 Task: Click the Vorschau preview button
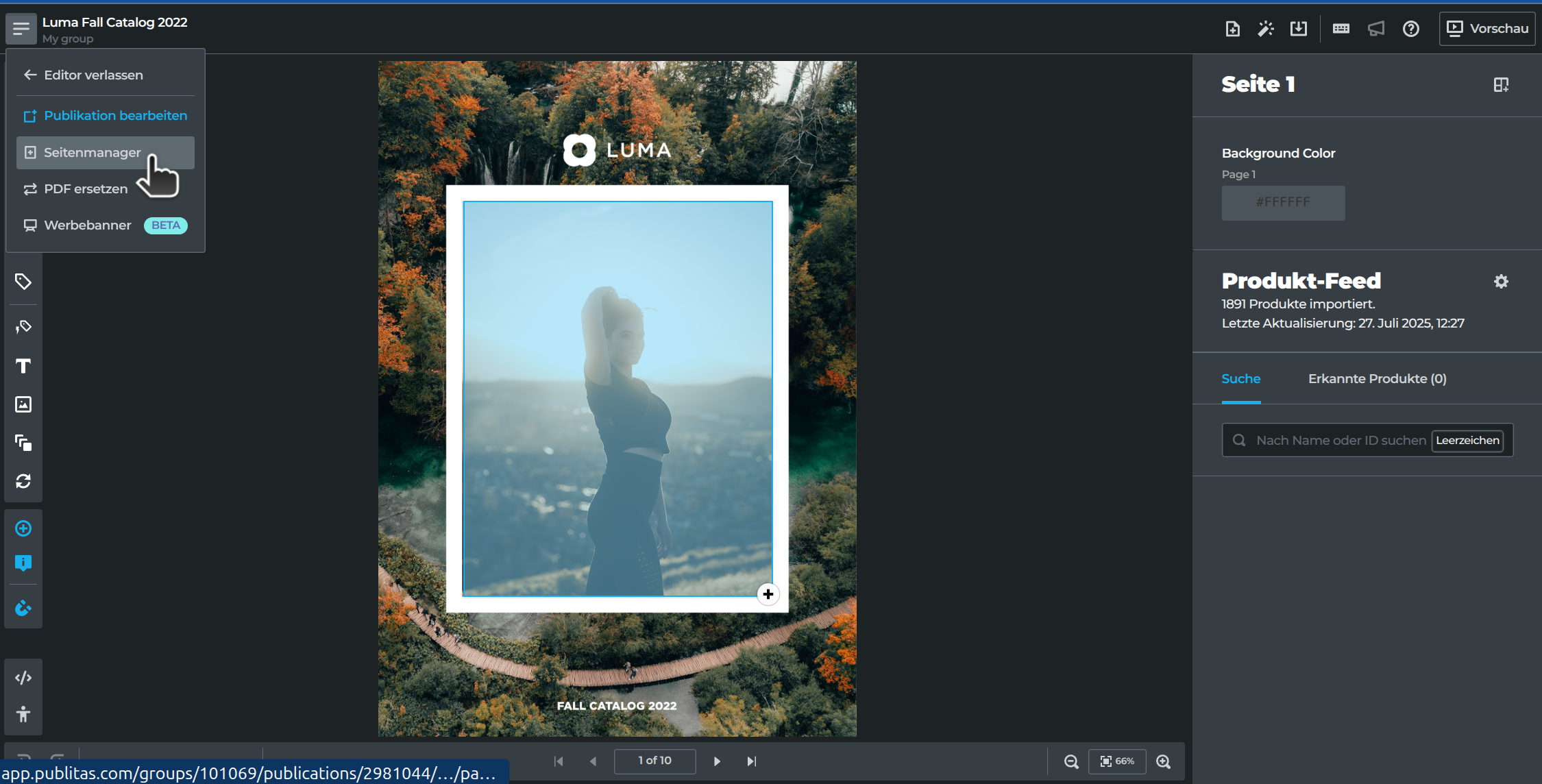point(1487,29)
